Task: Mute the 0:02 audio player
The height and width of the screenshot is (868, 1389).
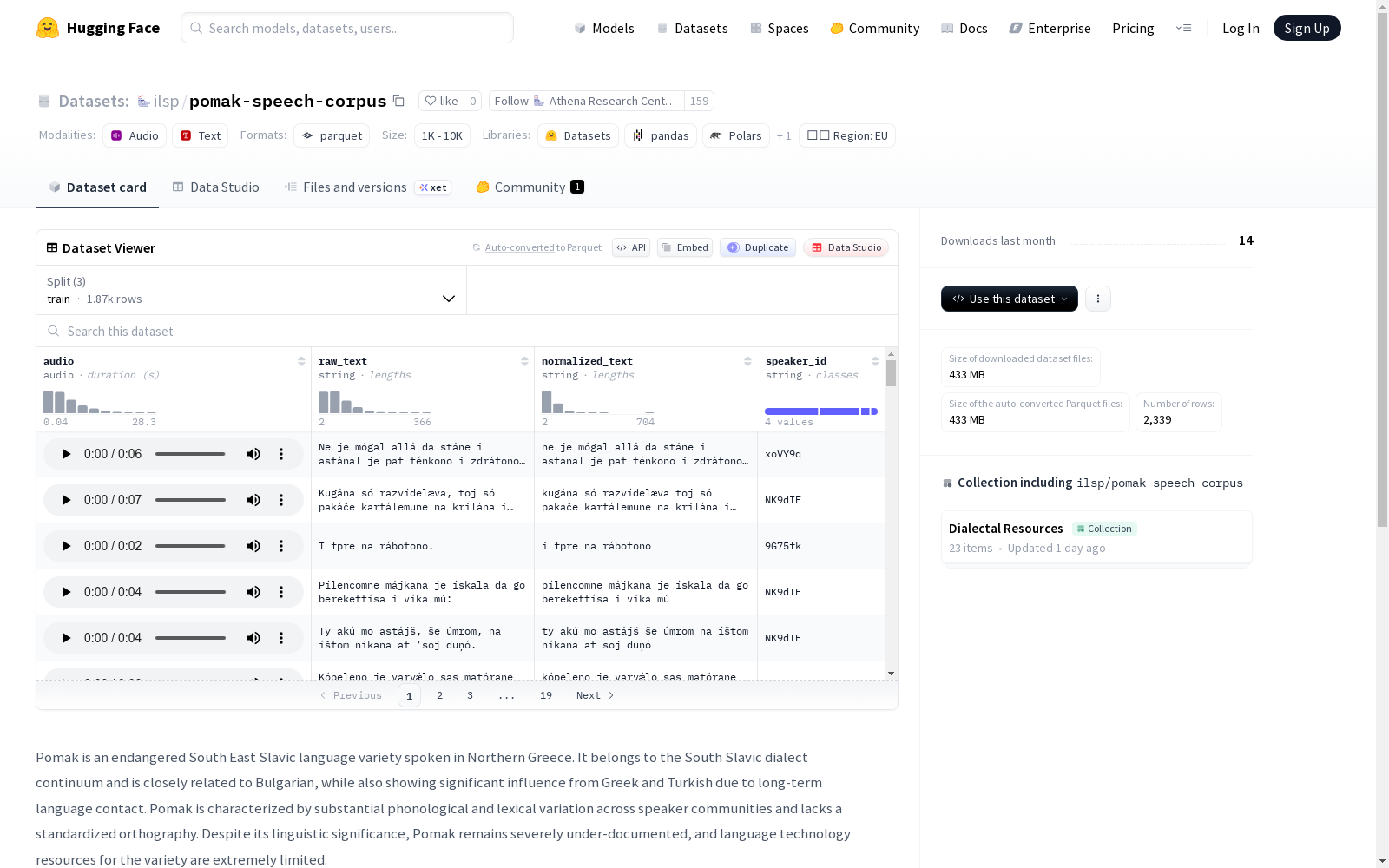Action: (253, 546)
